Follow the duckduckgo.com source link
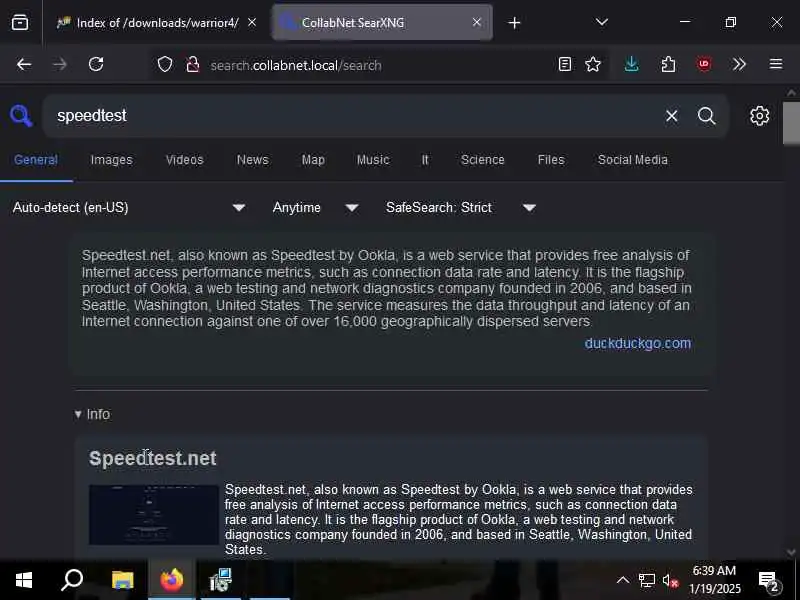 [638, 343]
